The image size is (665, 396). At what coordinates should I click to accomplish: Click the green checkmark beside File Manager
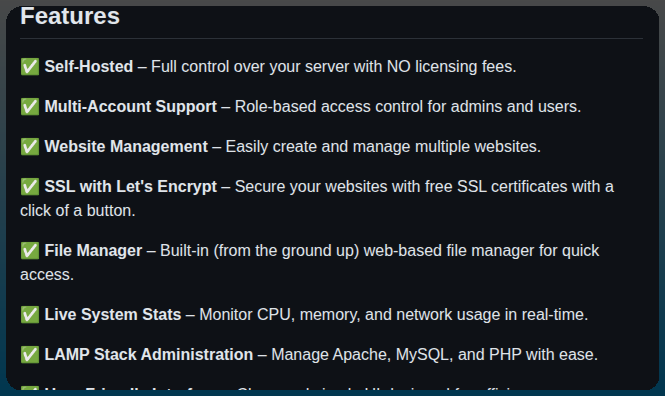point(30,251)
